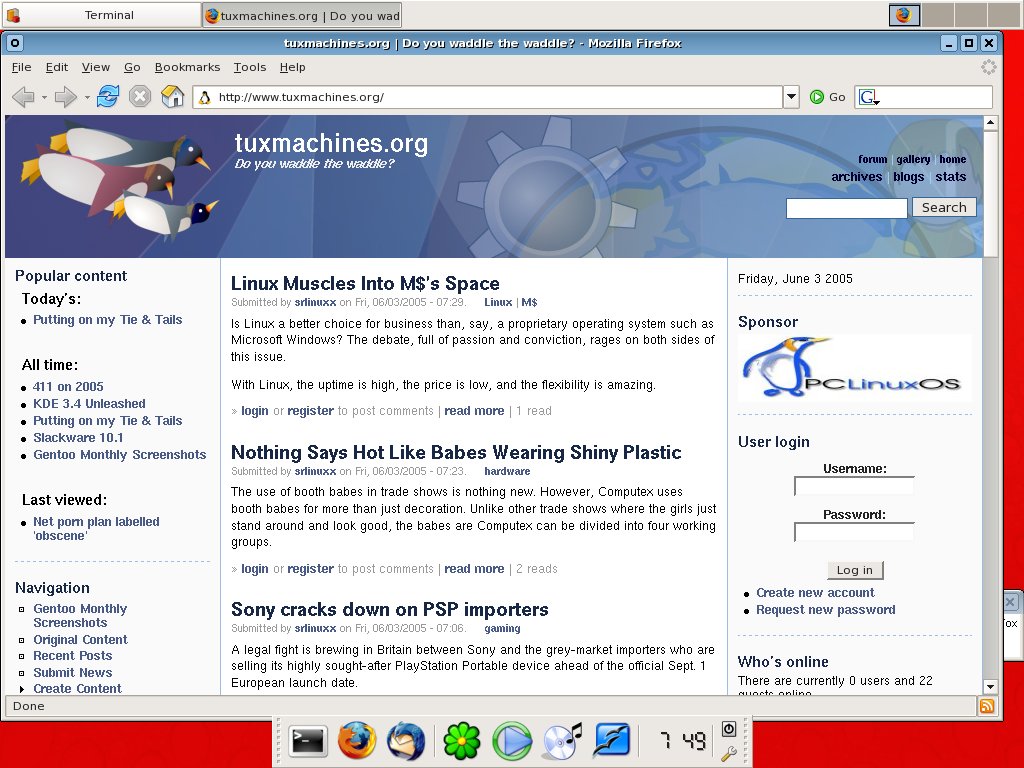
Task: Click the power icon on dock
Action: coord(729,729)
